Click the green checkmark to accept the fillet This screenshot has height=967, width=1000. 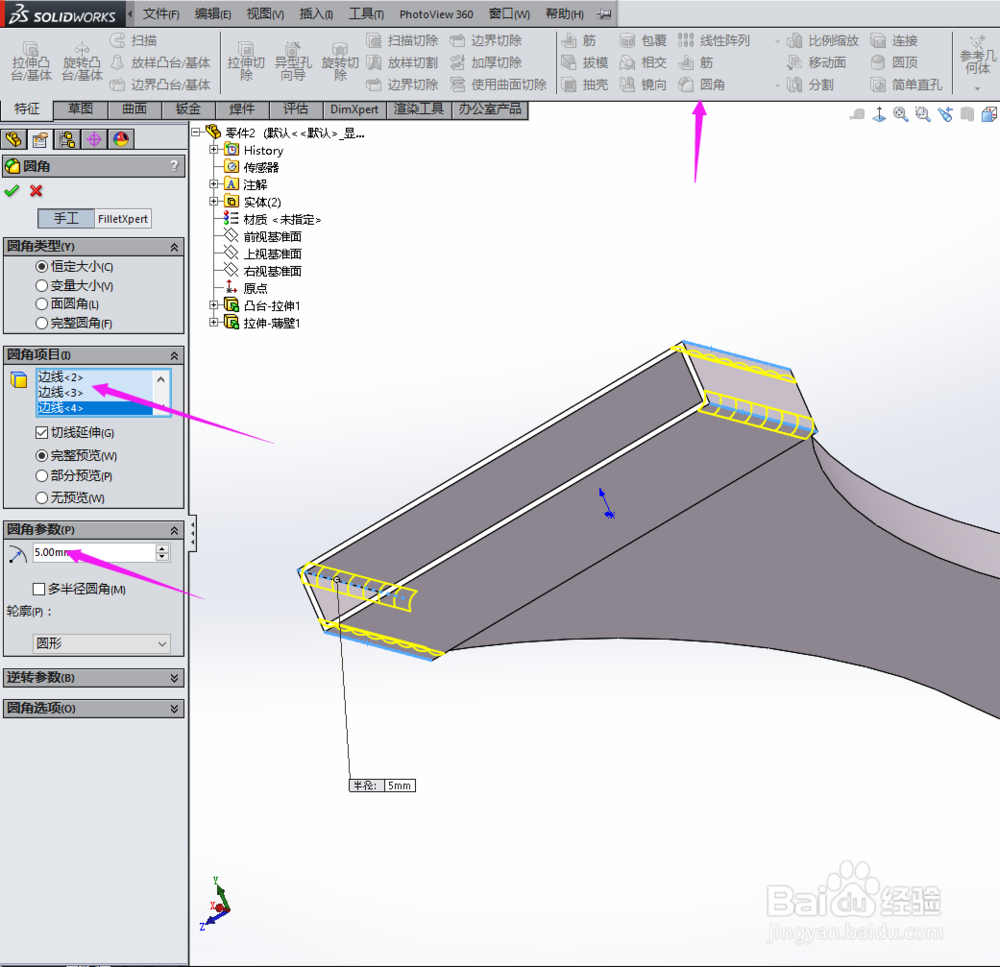(x=12, y=191)
